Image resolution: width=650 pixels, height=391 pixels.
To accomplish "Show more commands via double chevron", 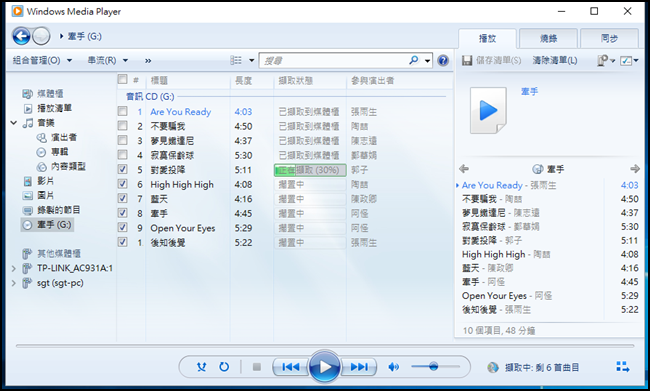I will tap(148, 61).
